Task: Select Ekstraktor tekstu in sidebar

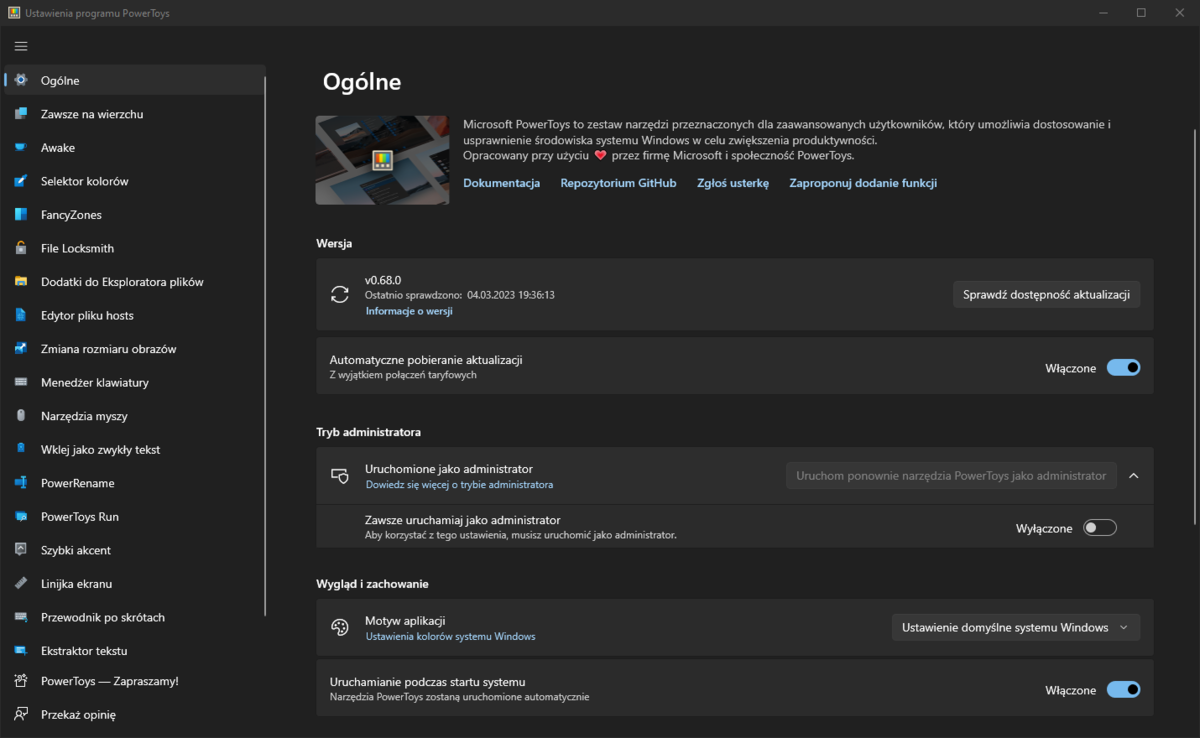Action: [135, 651]
